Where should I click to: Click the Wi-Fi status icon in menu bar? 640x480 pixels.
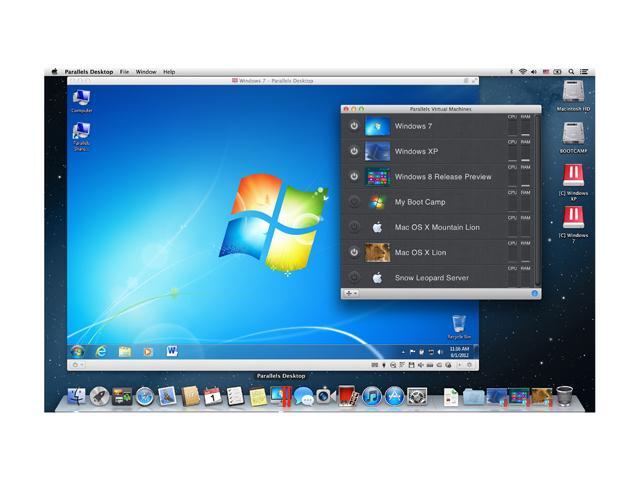(x=522, y=72)
